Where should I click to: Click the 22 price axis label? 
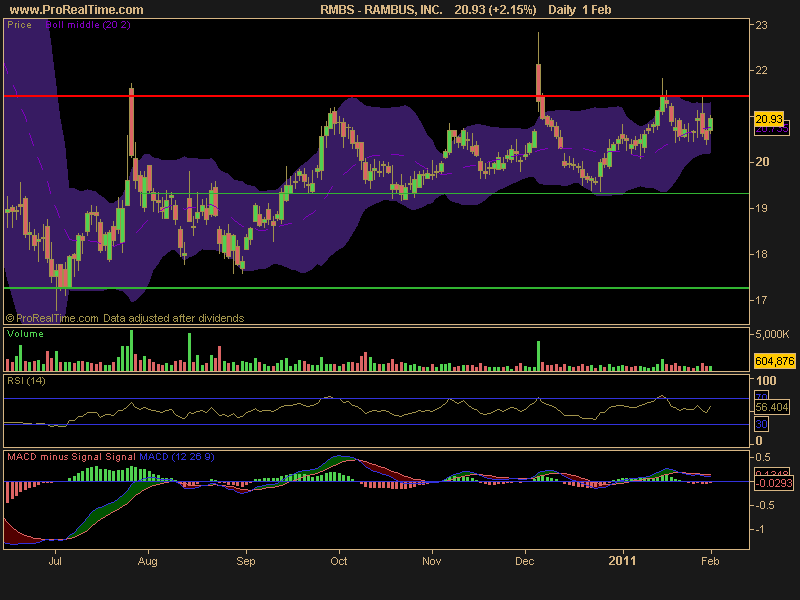point(761,70)
